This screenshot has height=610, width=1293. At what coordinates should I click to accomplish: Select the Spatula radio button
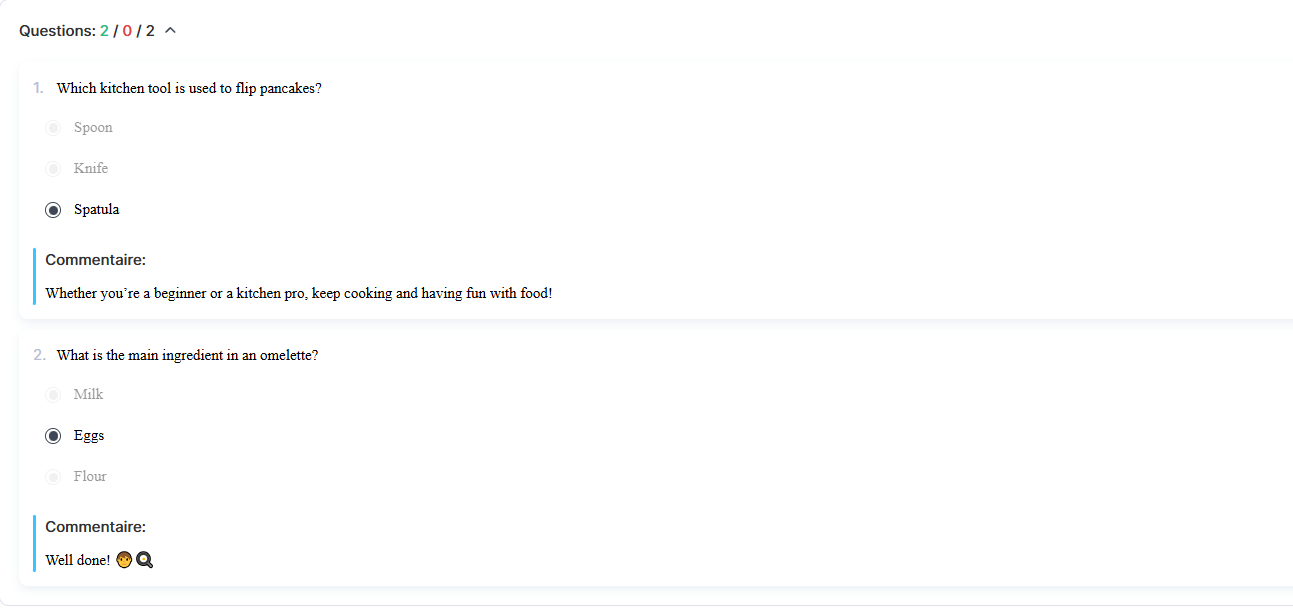[53, 210]
